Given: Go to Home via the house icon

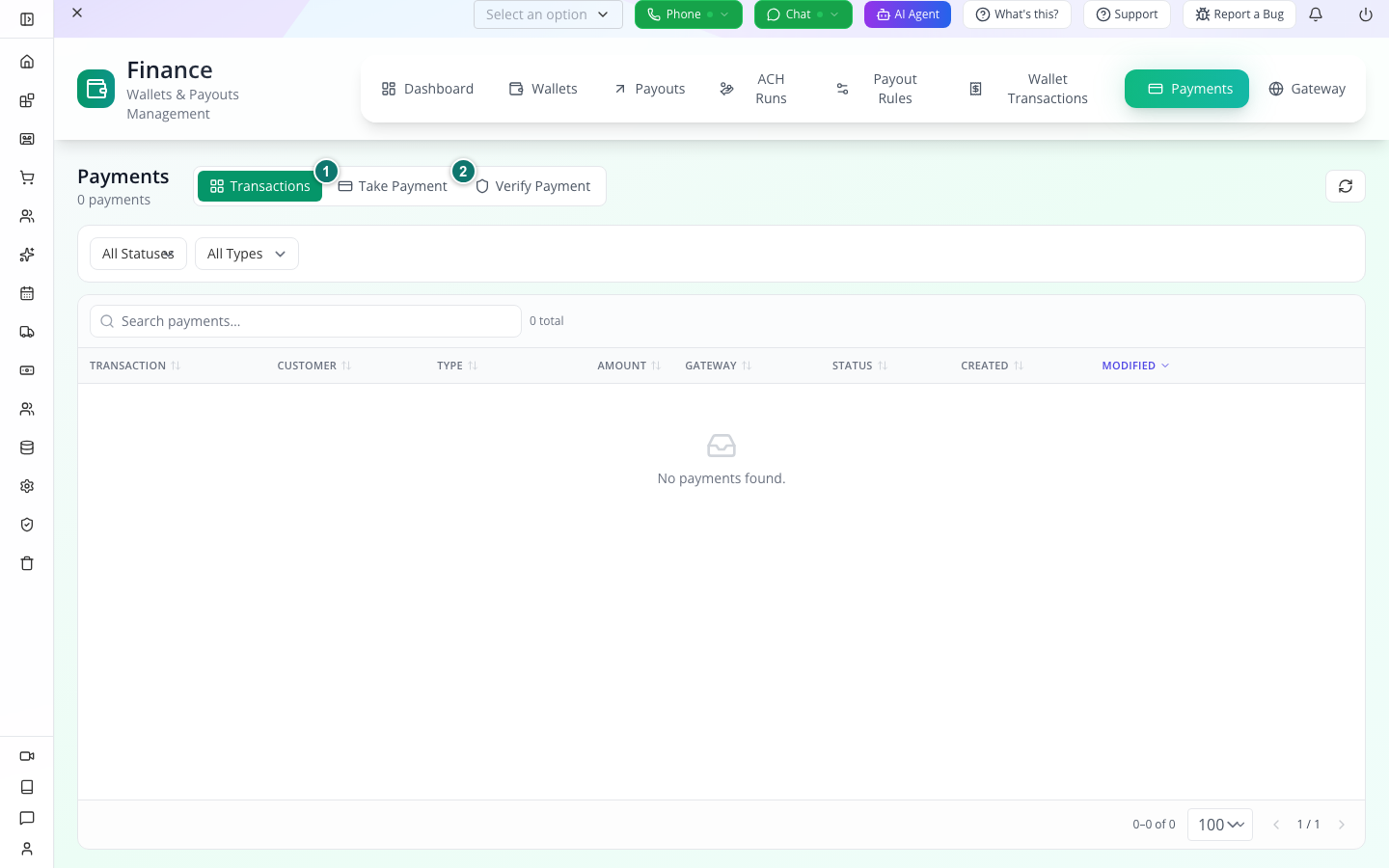Looking at the screenshot, I should coord(27,62).
